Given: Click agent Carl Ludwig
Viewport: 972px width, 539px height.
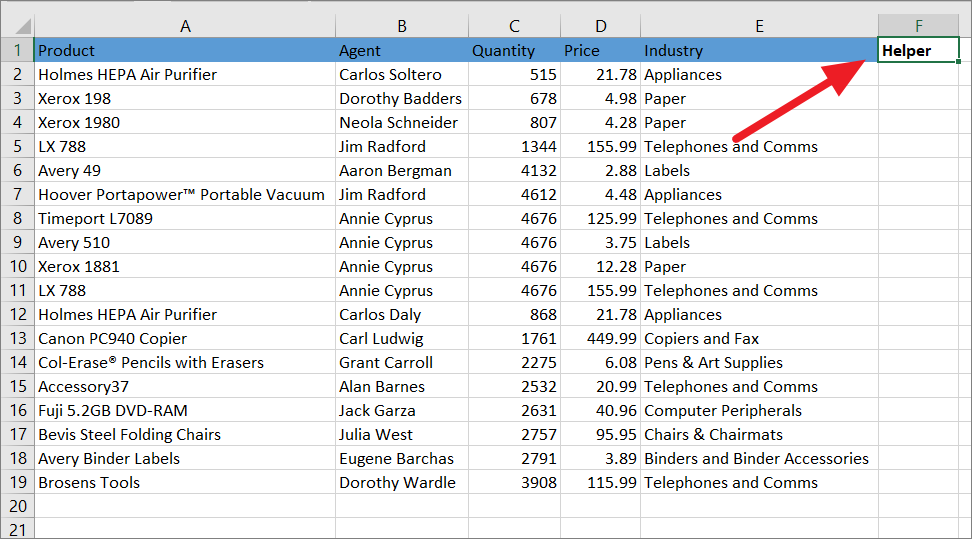Looking at the screenshot, I should tap(402, 338).
